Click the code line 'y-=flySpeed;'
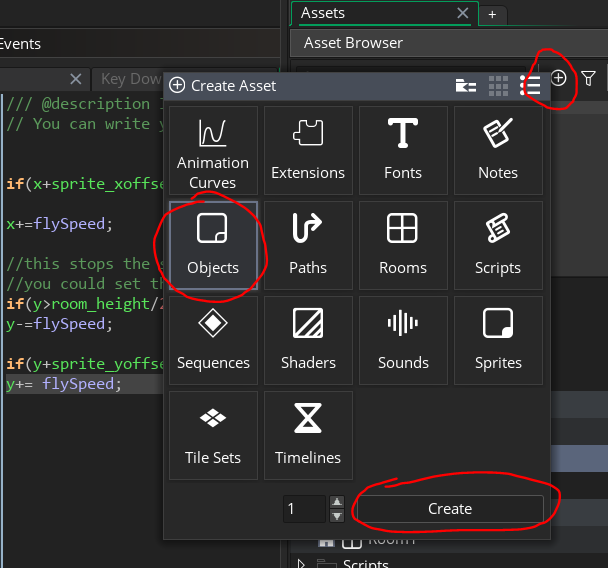This screenshot has width=608, height=568. 59,324
